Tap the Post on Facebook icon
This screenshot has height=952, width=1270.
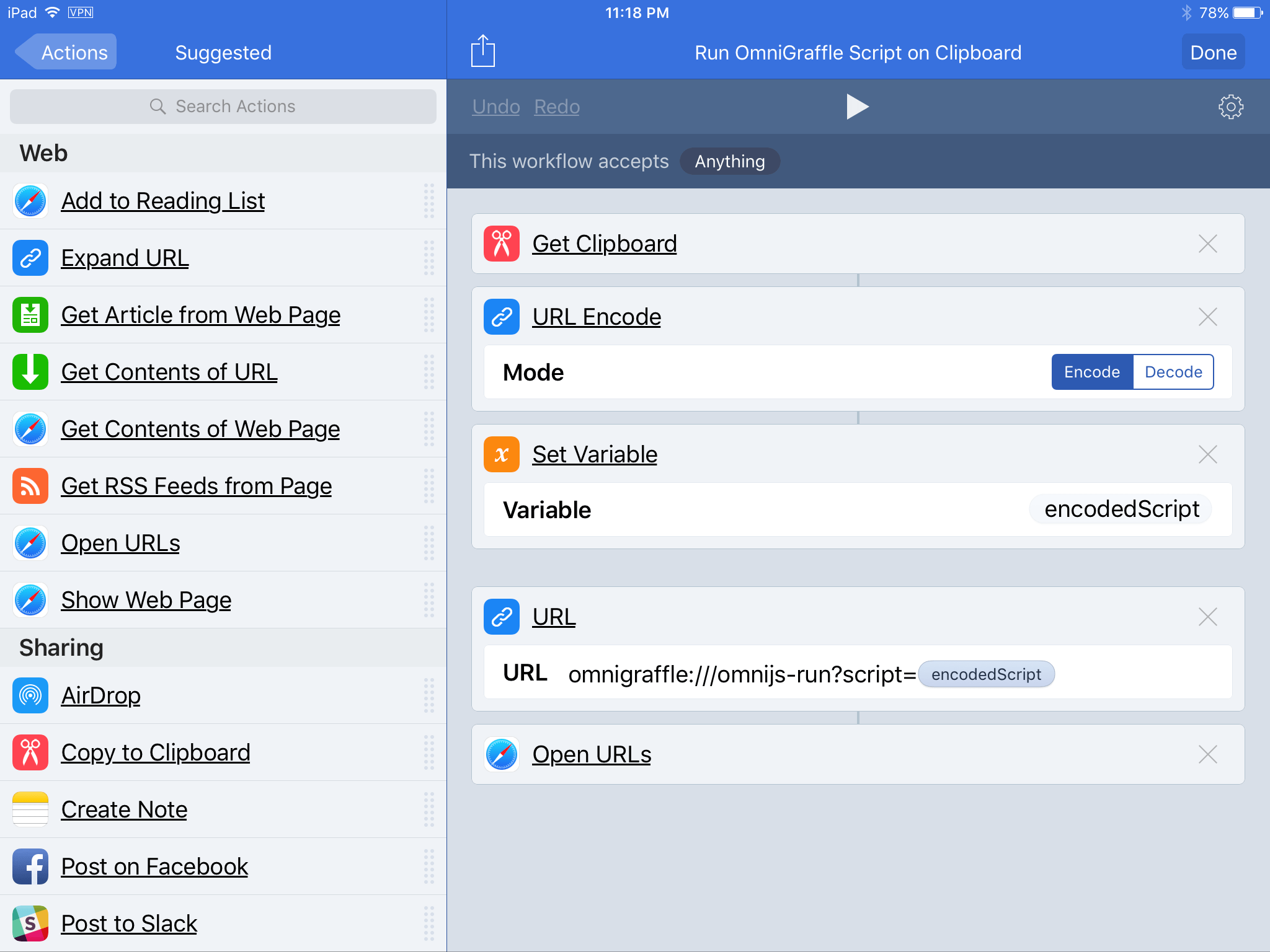[x=30, y=866]
